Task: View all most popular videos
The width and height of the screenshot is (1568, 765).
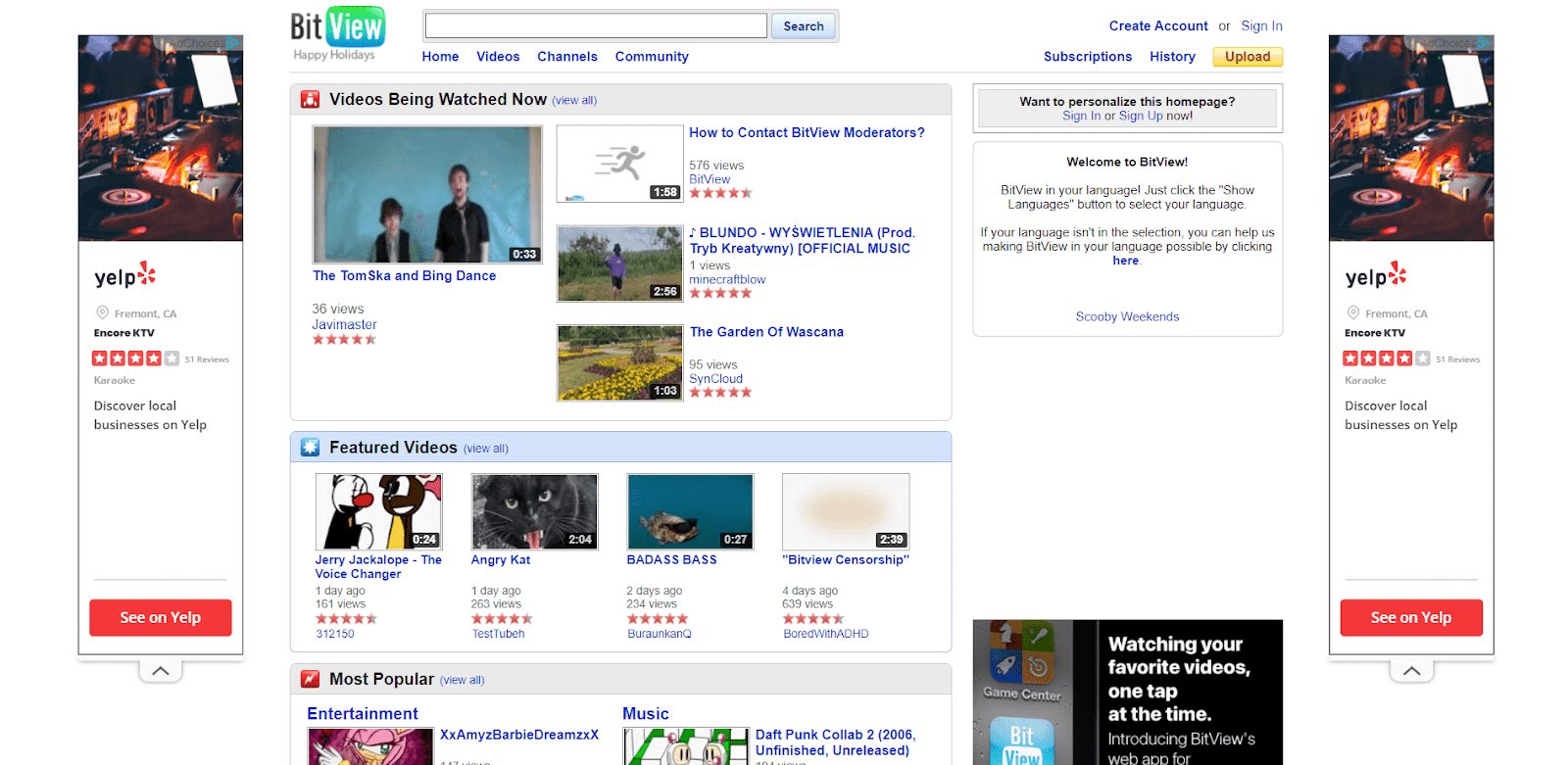Action: click(462, 680)
